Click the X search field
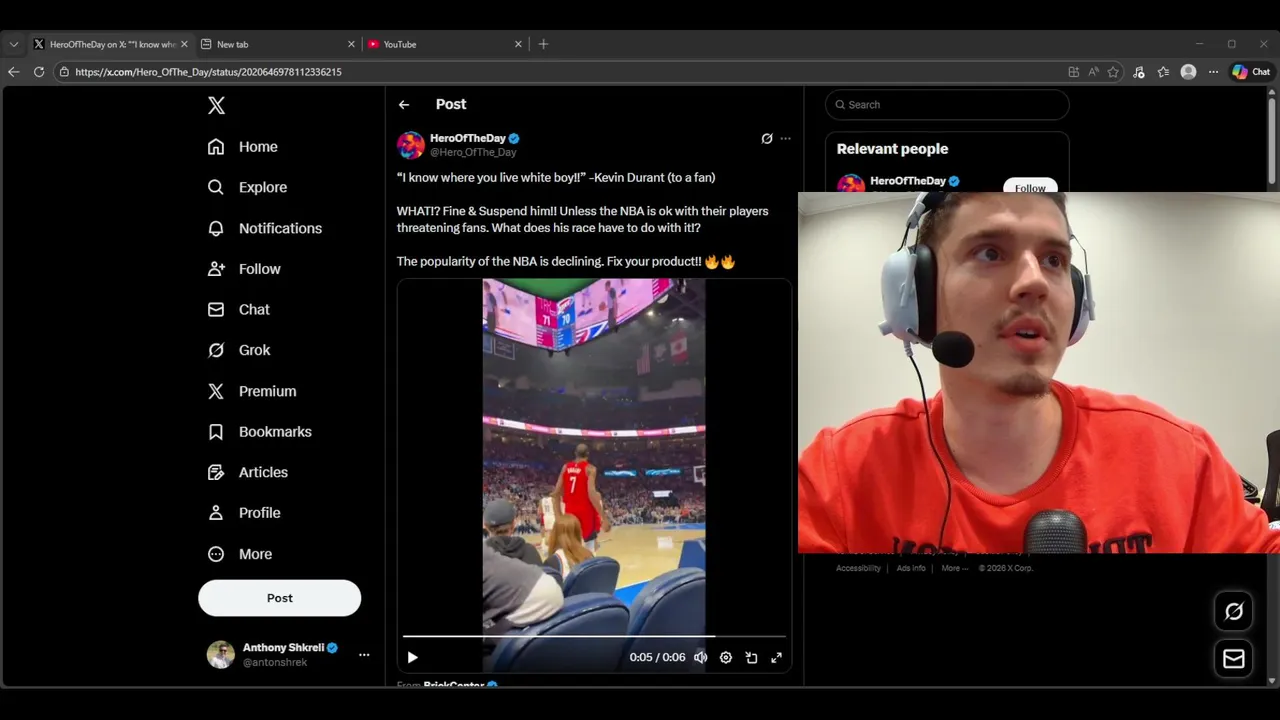Viewport: 1280px width, 720px height. pos(947,104)
